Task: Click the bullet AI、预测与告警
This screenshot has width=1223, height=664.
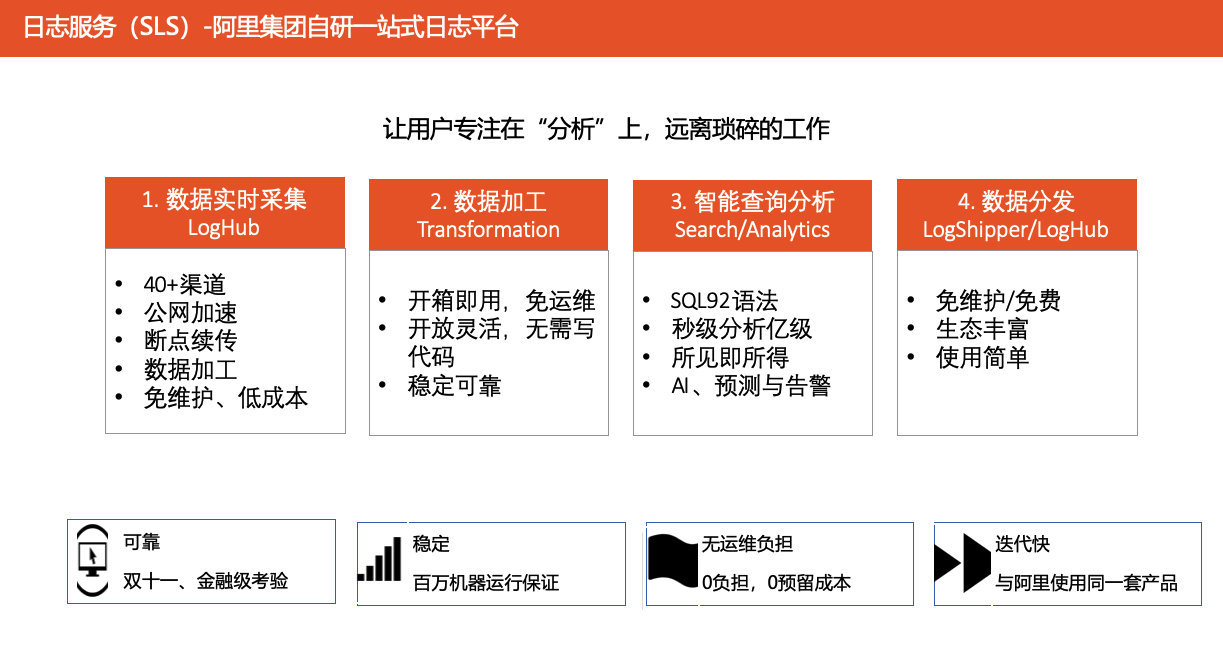Action: tap(750, 386)
